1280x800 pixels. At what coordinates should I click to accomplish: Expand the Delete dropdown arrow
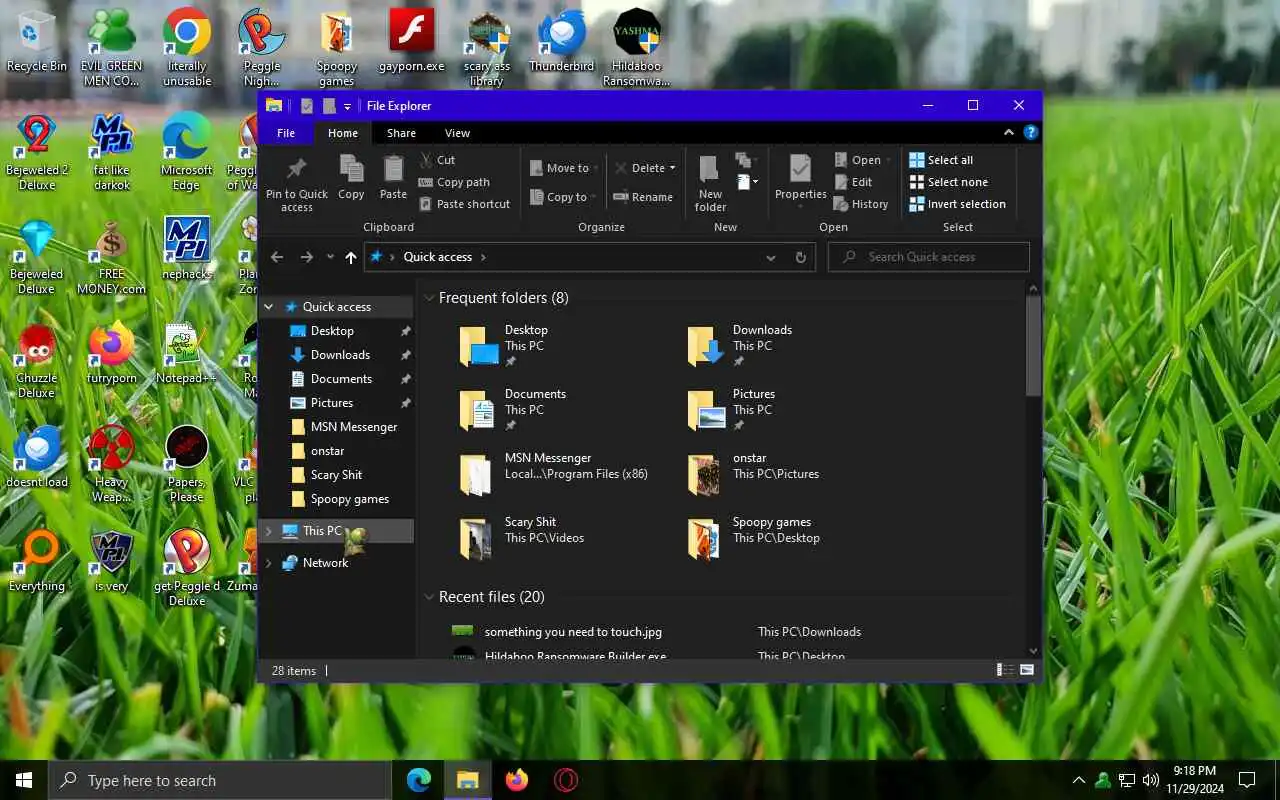pyautogui.click(x=672, y=168)
